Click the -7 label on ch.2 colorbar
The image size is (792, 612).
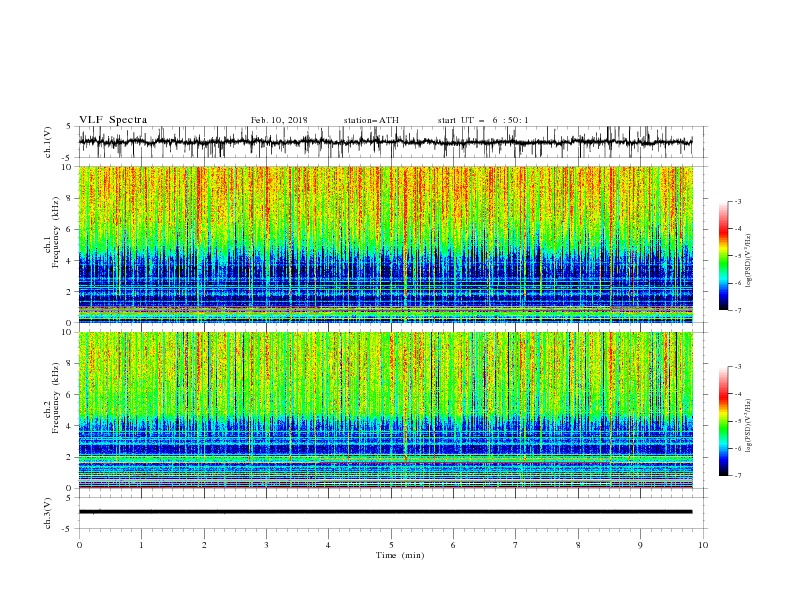click(737, 475)
